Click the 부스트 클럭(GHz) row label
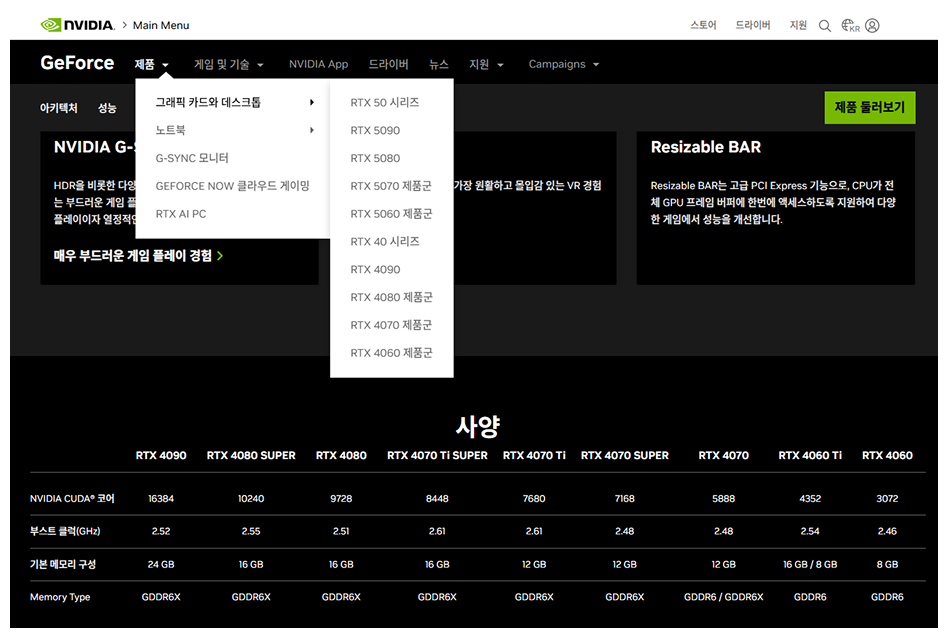 [x=65, y=531]
